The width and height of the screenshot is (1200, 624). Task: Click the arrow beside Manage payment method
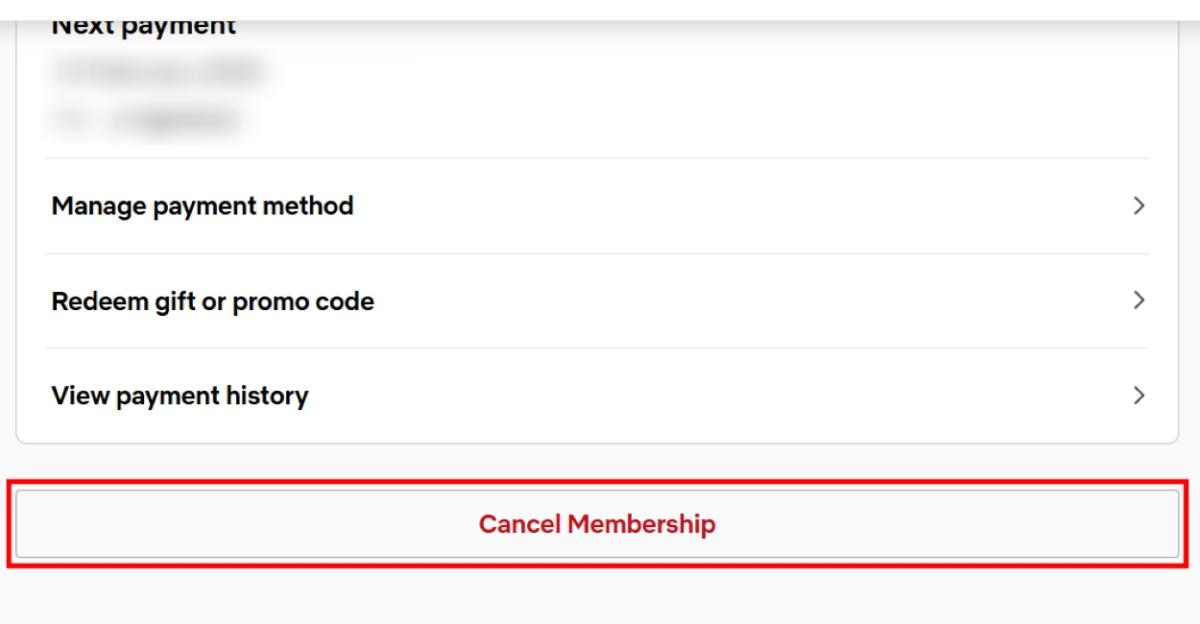coord(1138,206)
